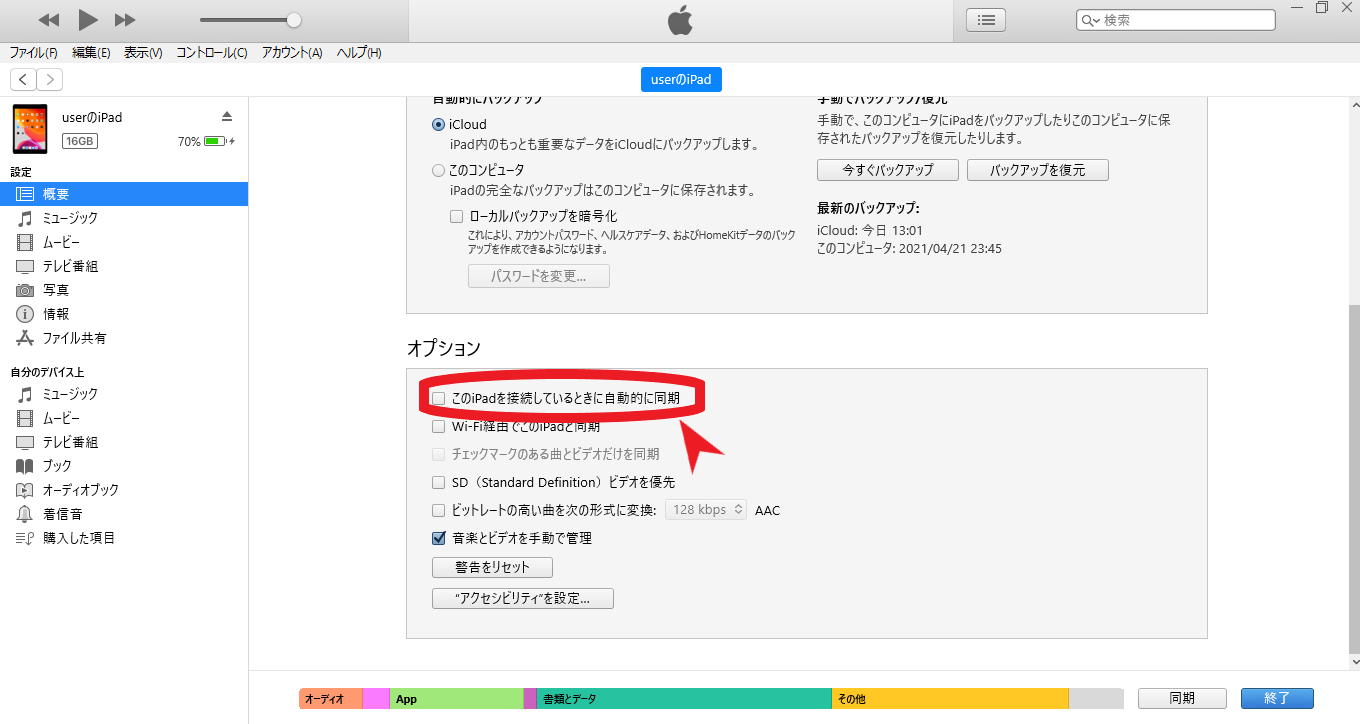
Task: Click the 同期 sync button
Action: [1182, 698]
